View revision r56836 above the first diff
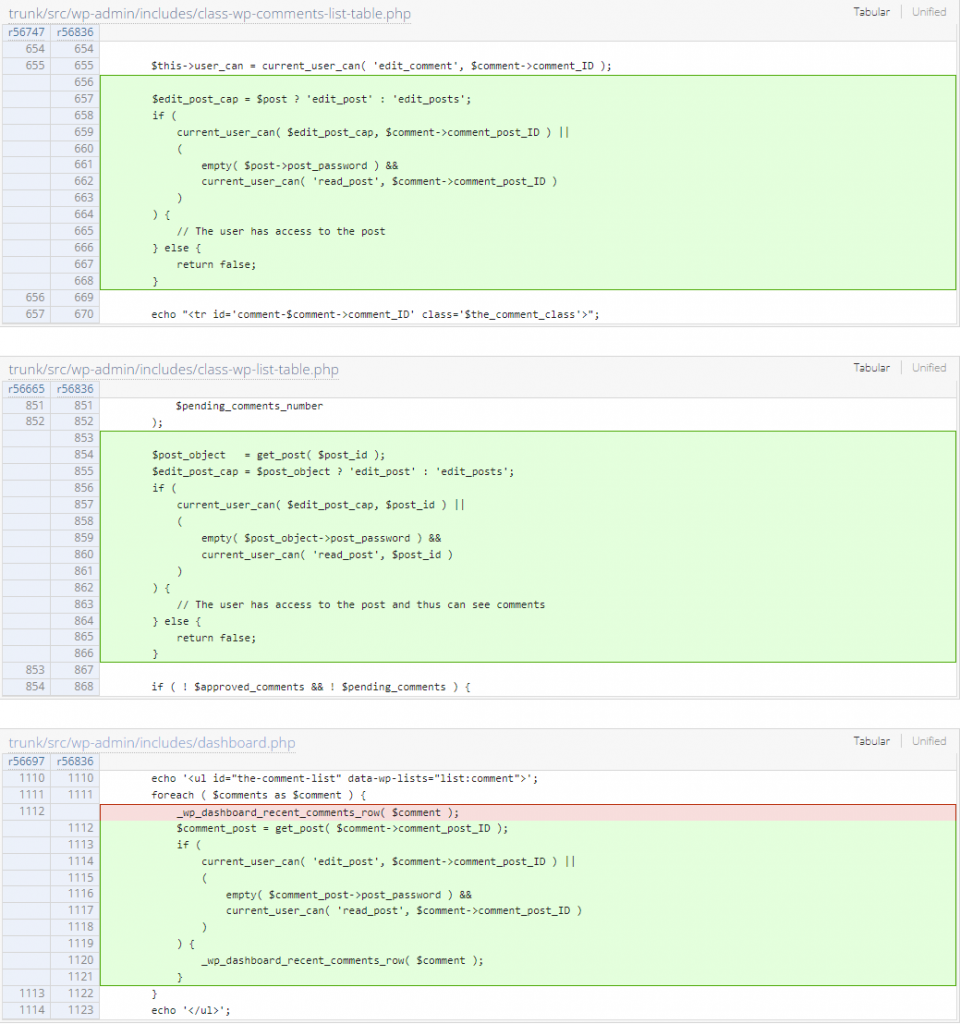The width and height of the screenshot is (960, 1024). coord(75,32)
